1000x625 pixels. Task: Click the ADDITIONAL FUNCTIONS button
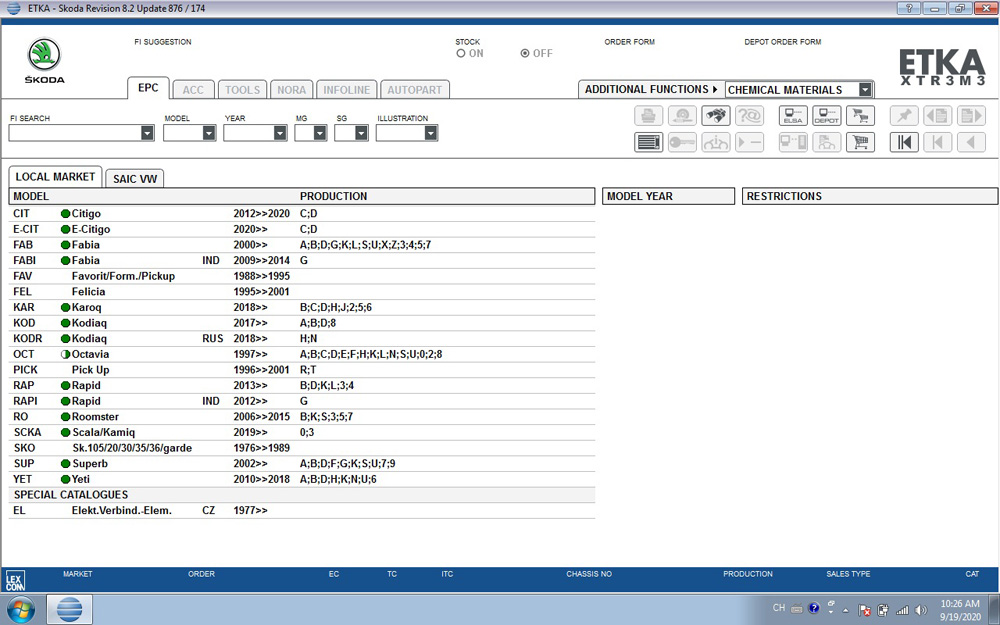tap(651, 89)
